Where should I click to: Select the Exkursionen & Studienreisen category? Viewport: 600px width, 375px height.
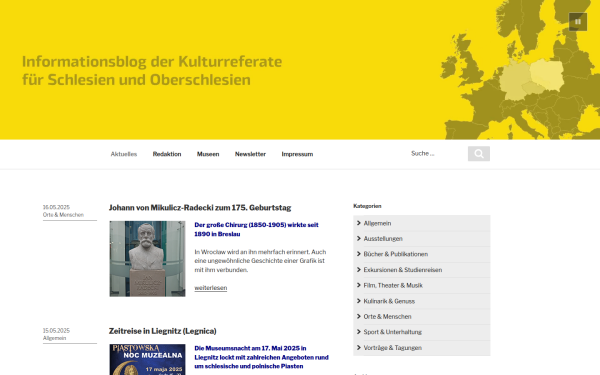(x=403, y=270)
